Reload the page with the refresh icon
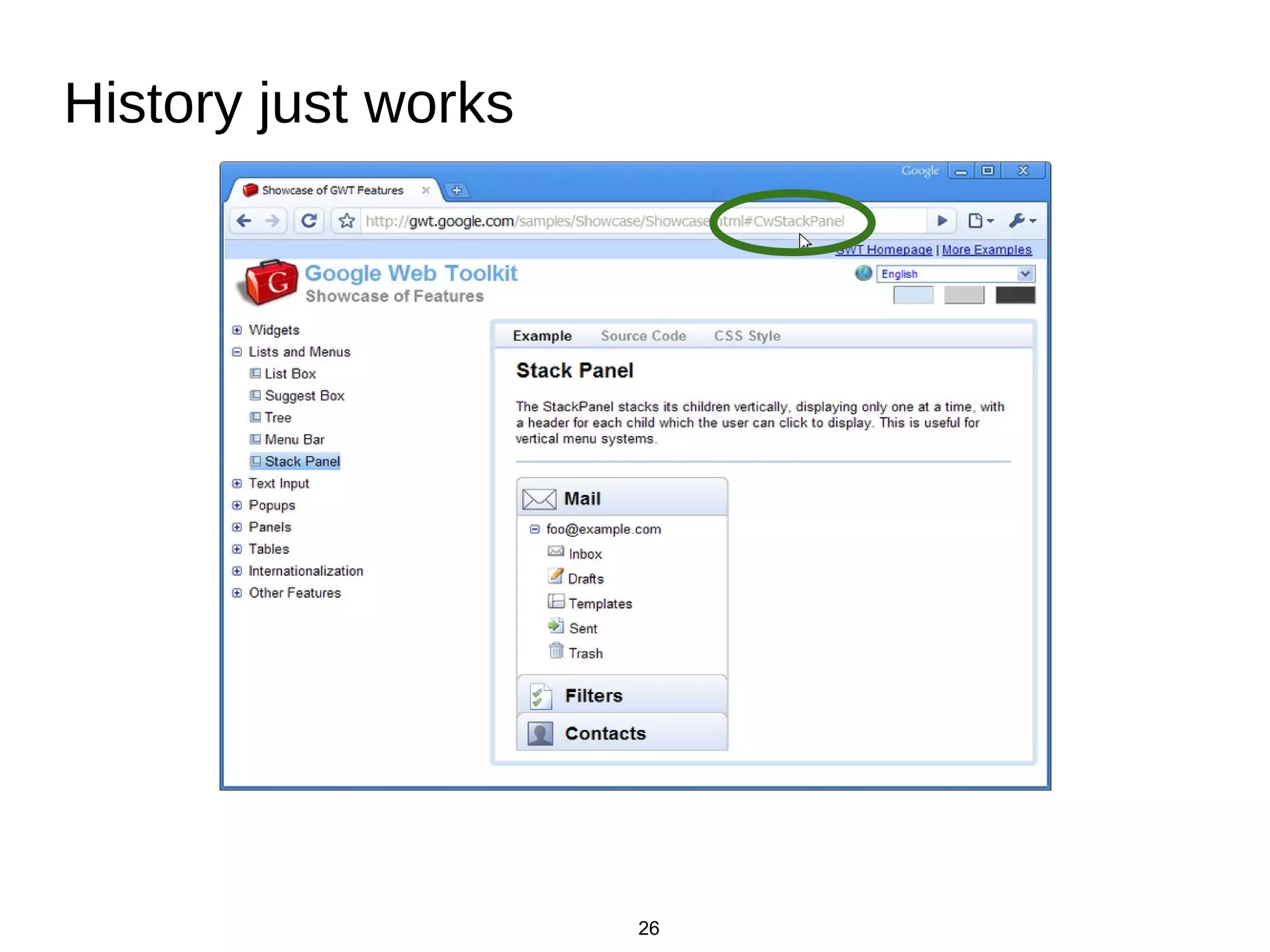This screenshot has width=1270, height=952. pyautogui.click(x=309, y=221)
